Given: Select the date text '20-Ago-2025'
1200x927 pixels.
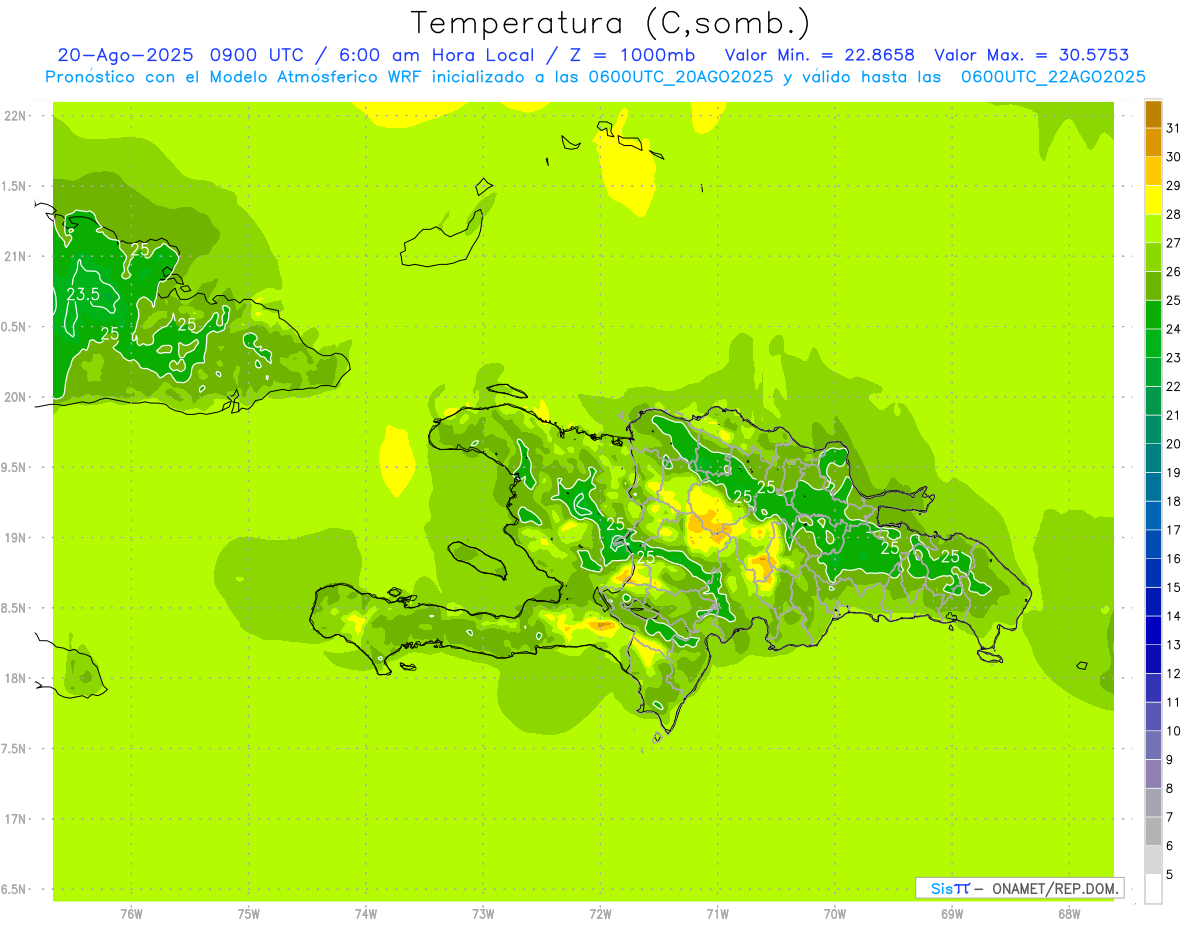Looking at the screenshot, I should (x=126, y=55).
